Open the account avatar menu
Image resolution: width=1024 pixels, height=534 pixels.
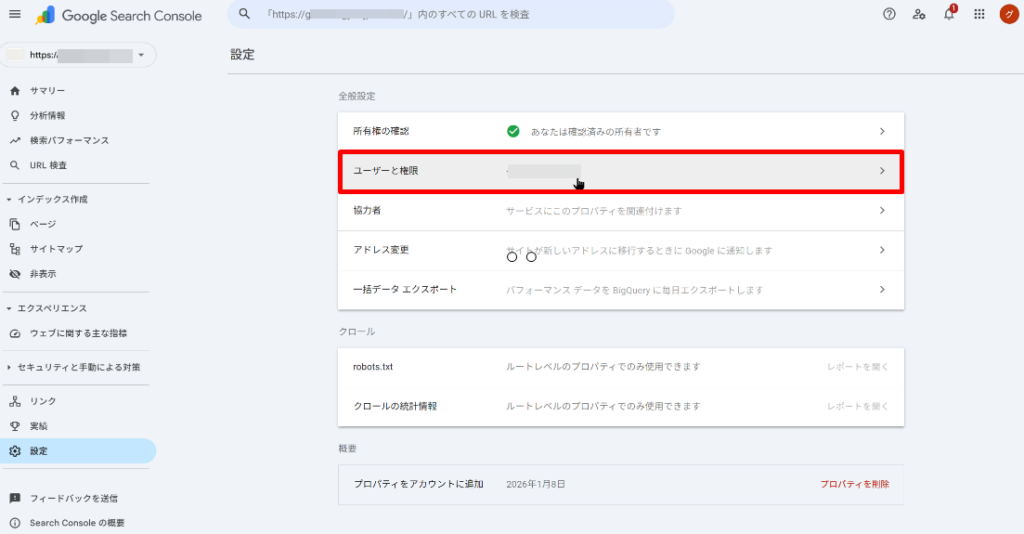click(1009, 14)
